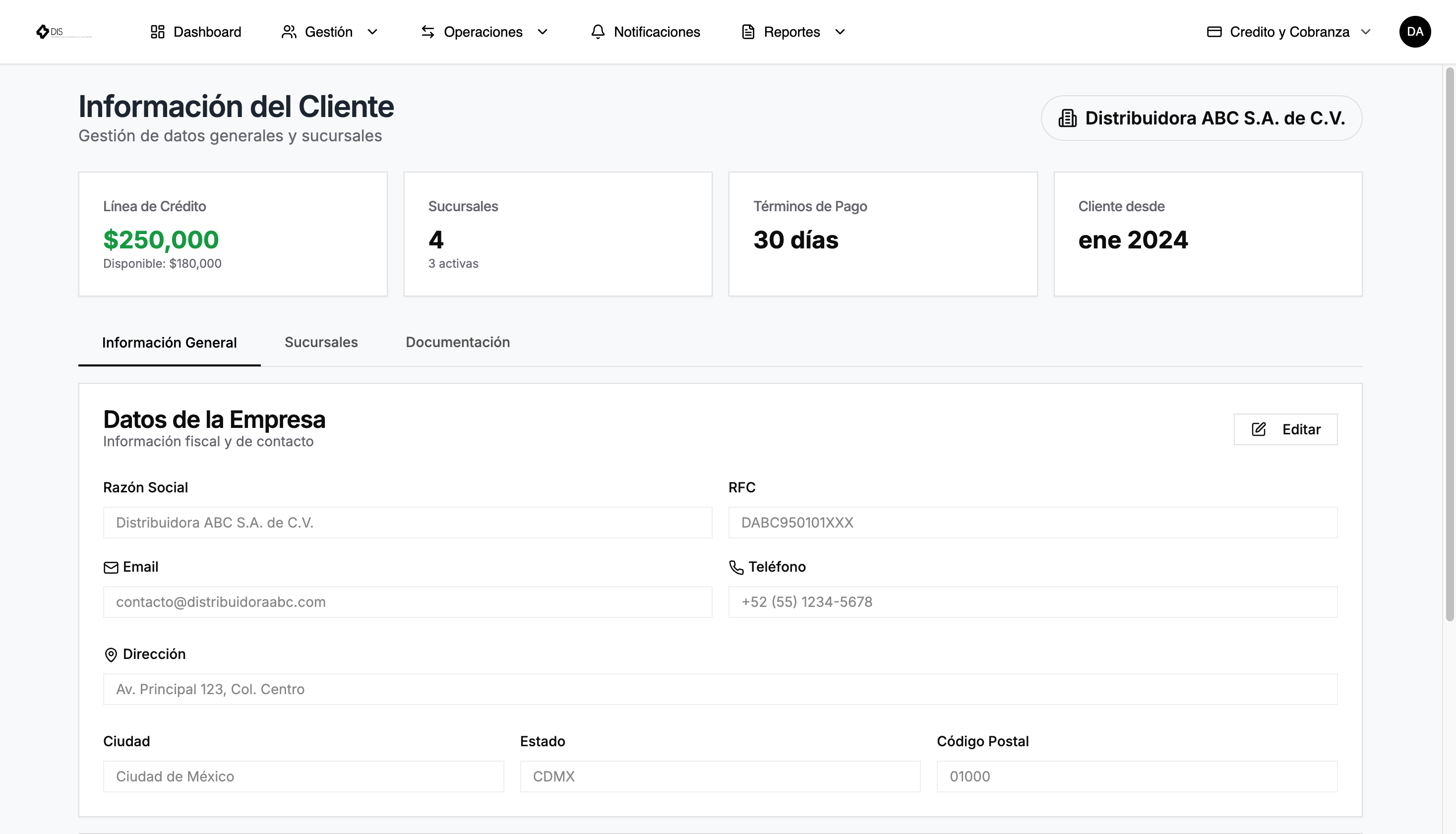Click the Operaciones swap arrows icon
This screenshot has width=1456, height=834.
428,32
